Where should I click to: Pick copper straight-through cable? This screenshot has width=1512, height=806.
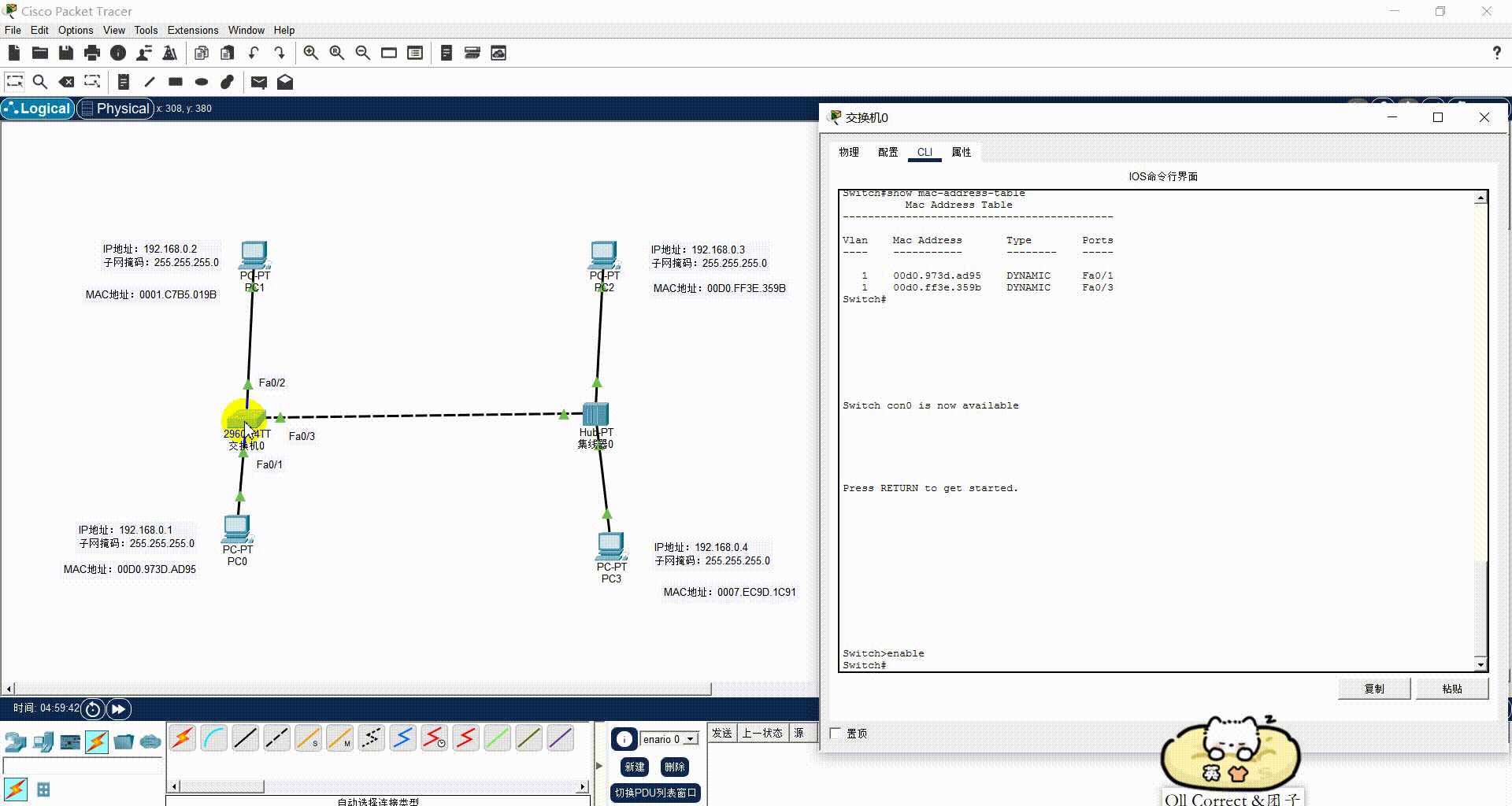[x=246, y=738]
